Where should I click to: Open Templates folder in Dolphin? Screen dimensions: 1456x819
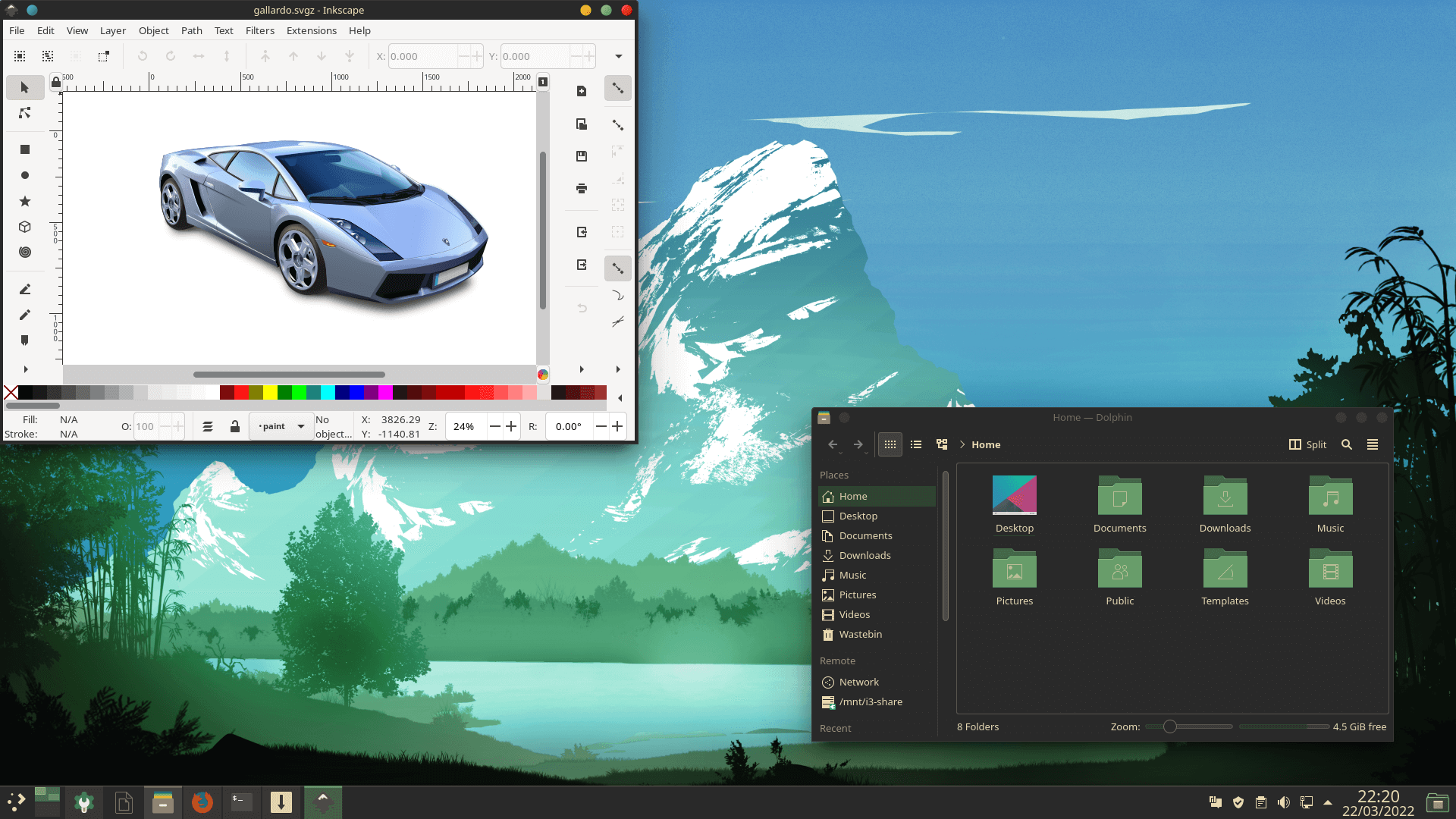pyautogui.click(x=1225, y=578)
